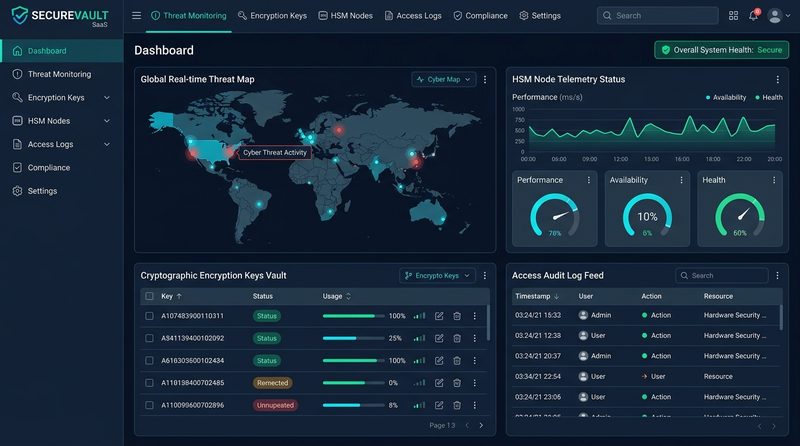Switch to Compliance top tab

[481, 16]
